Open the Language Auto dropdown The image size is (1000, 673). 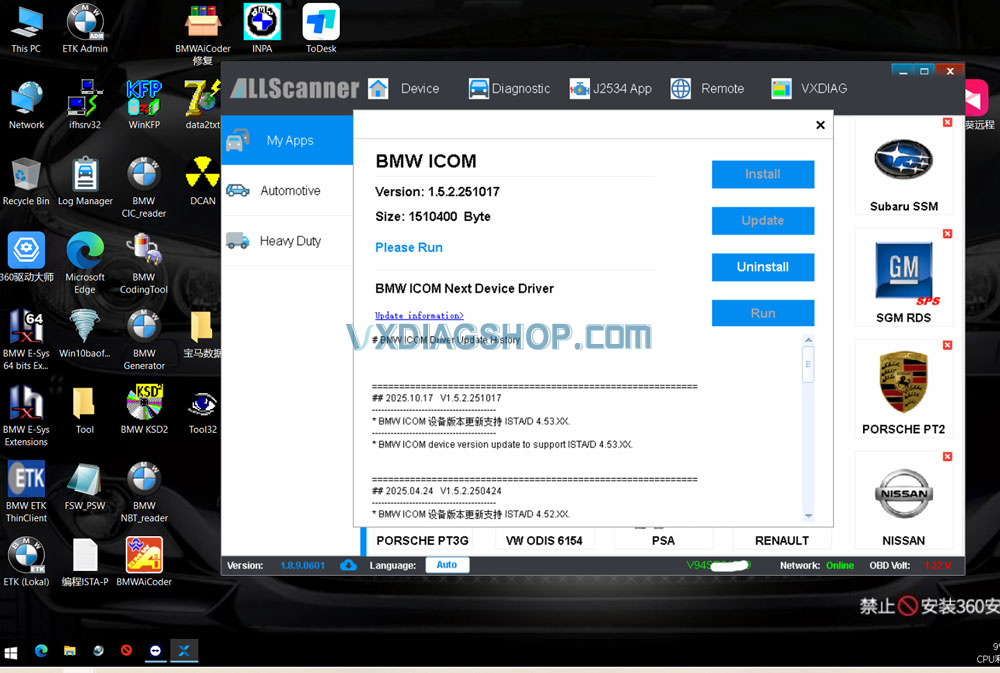click(446, 565)
